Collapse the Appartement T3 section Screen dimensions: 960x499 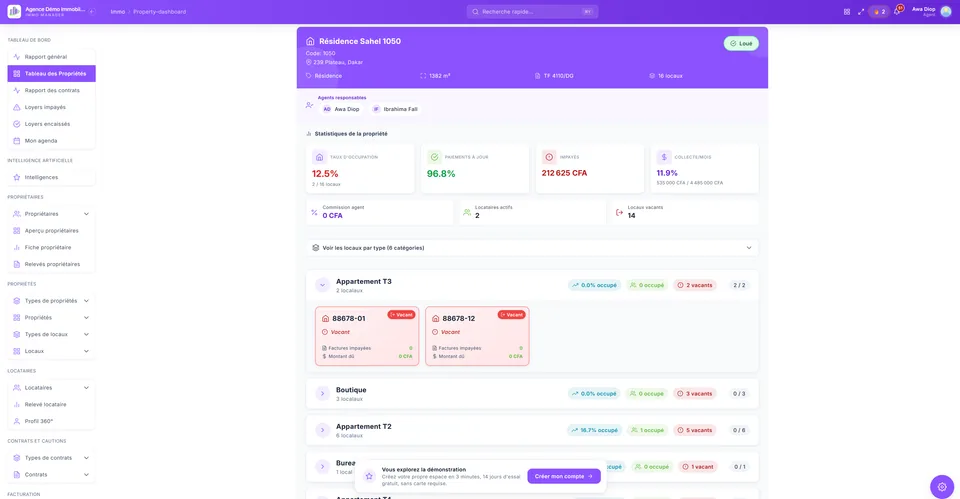(322, 285)
